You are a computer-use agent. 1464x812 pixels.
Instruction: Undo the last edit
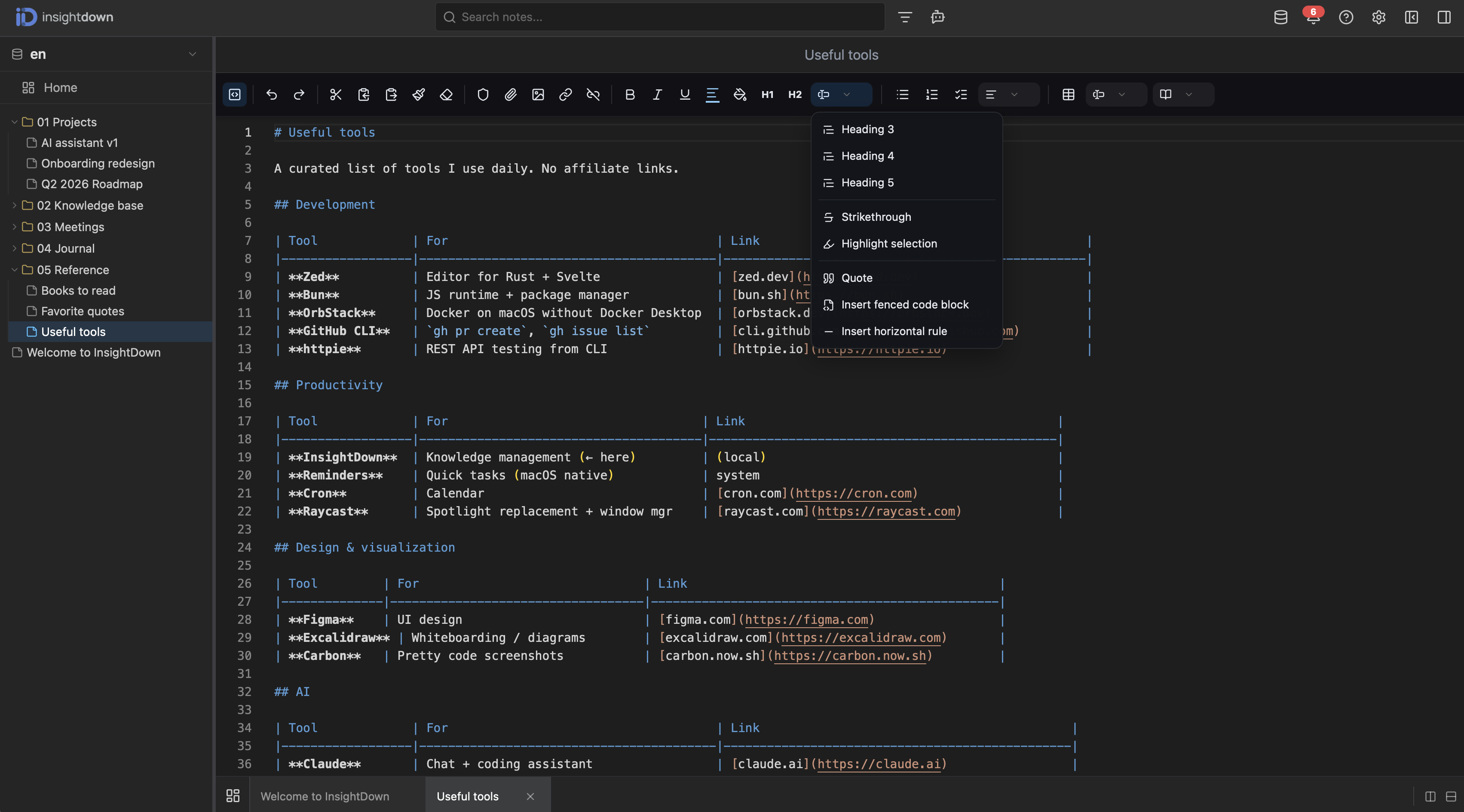[x=272, y=95]
